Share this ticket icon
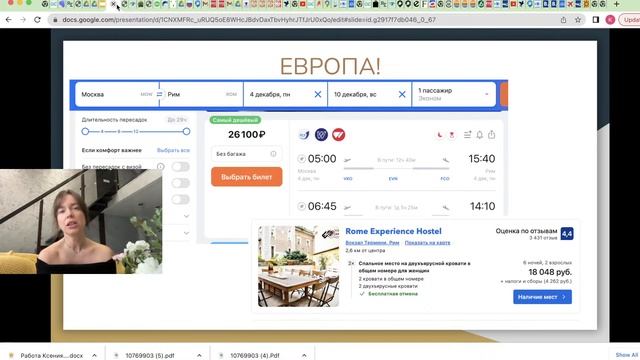This screenshot has height=360, width=640. tap(491, 135)
